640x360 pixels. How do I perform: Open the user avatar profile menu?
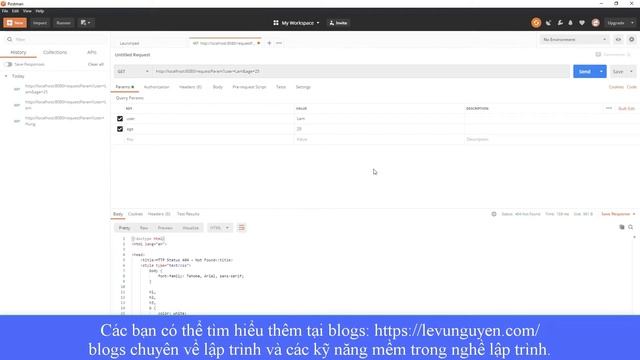pos(596,23)
